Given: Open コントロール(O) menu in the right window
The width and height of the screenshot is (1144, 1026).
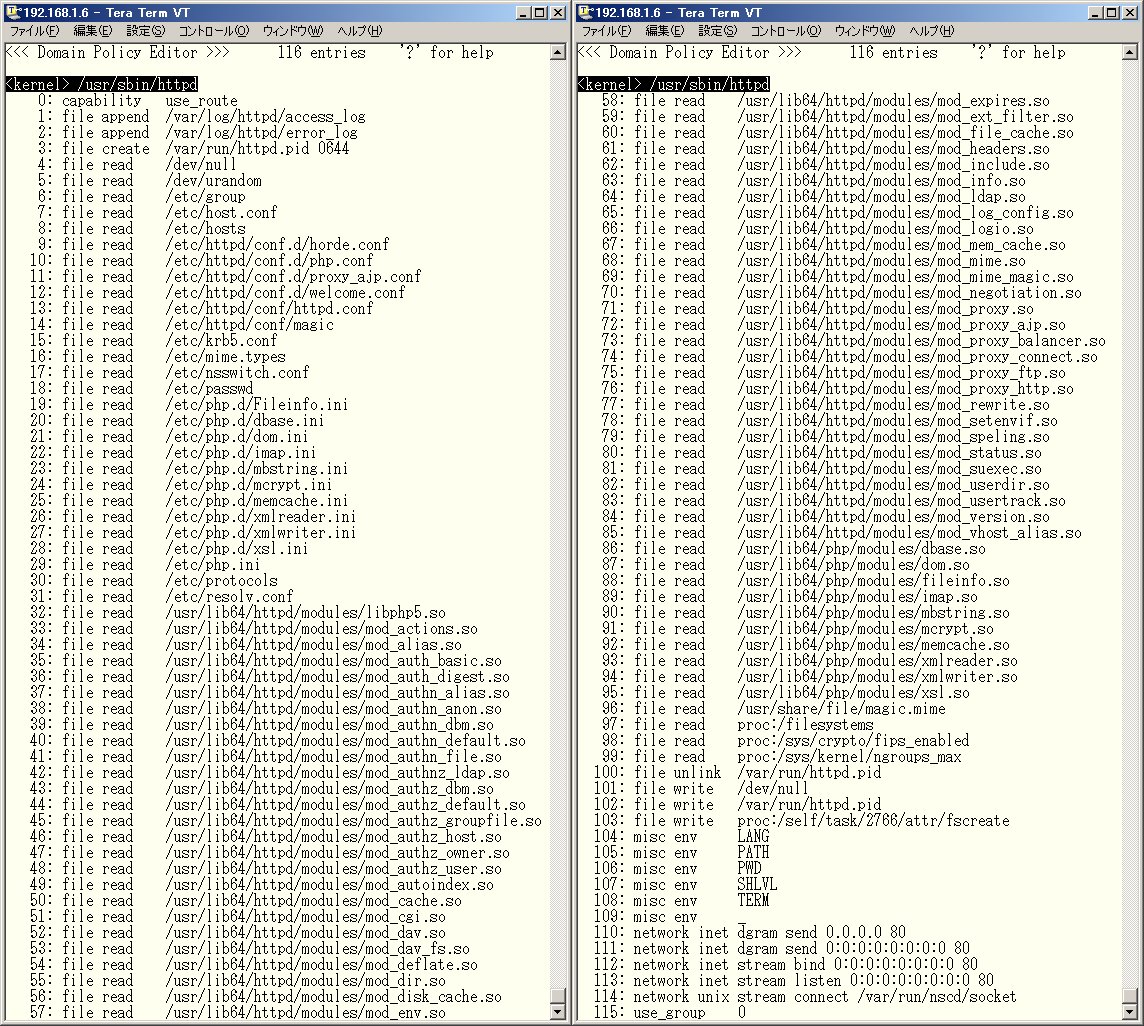Looking at the screenshot, I should click(786, 31).
